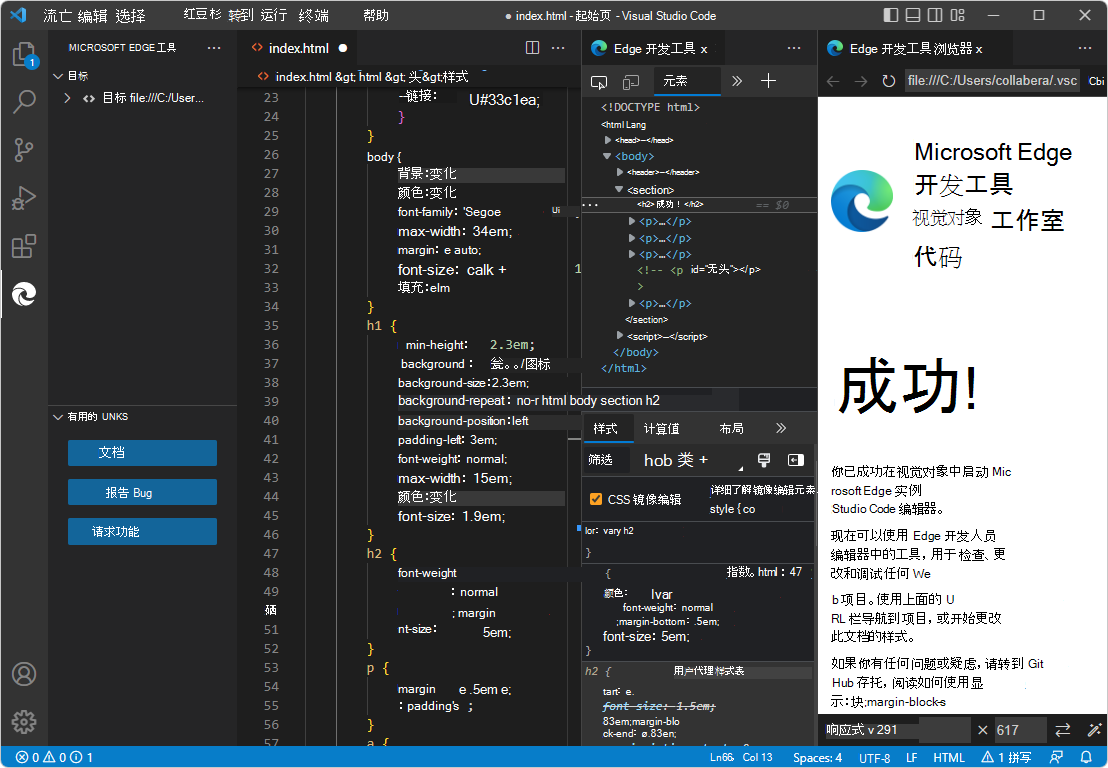Toggle the screencast settings wand icon

1095,731
